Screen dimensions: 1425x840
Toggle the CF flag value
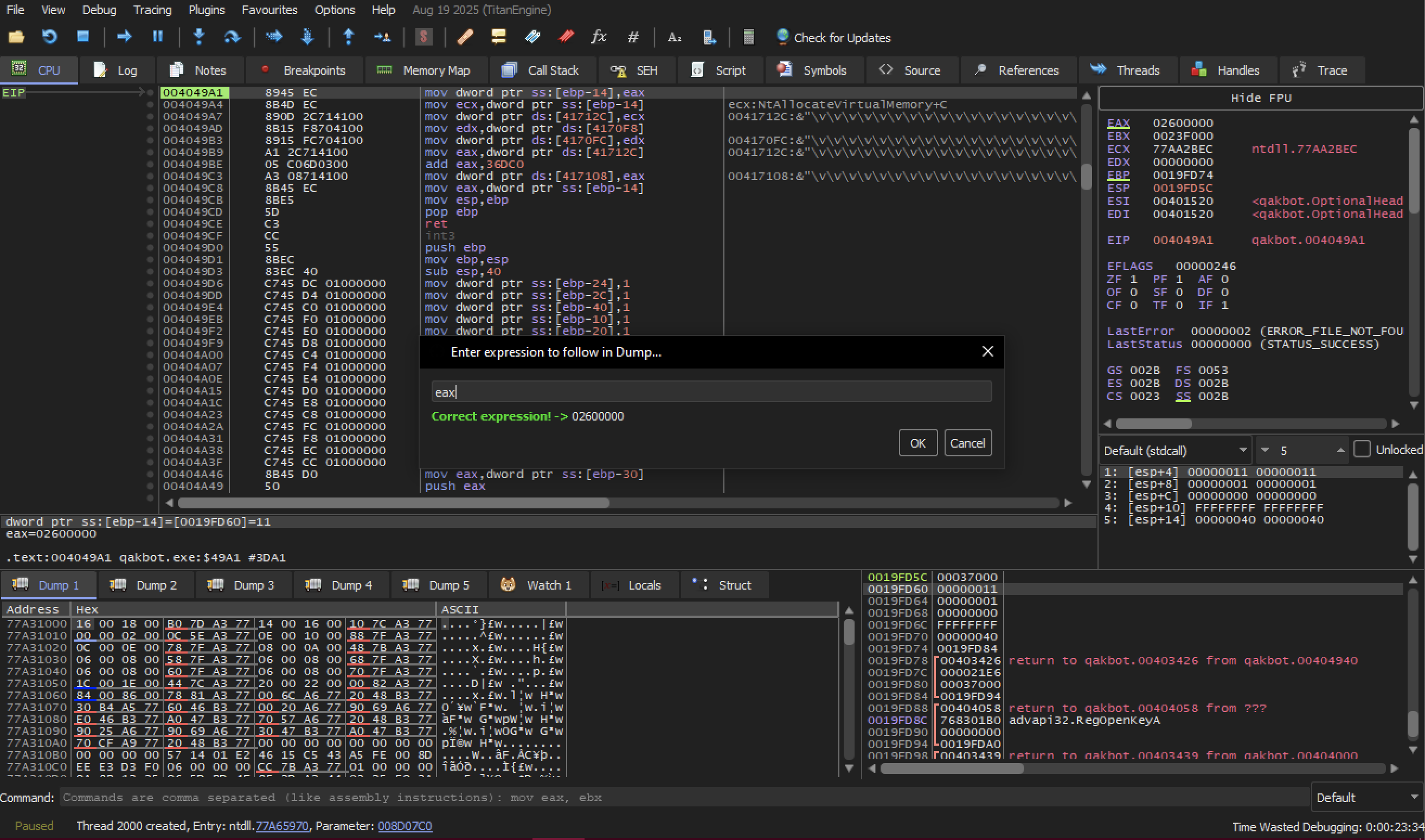tap(1133, 305)
